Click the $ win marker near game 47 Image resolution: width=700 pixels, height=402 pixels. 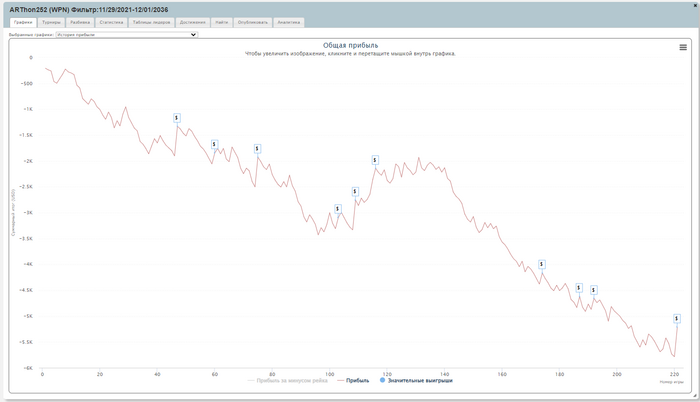click(177, 118)
